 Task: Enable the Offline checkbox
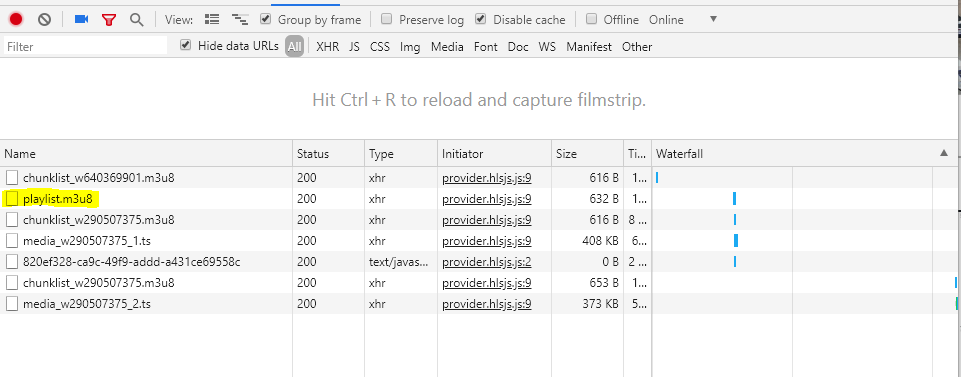[591, 19]
